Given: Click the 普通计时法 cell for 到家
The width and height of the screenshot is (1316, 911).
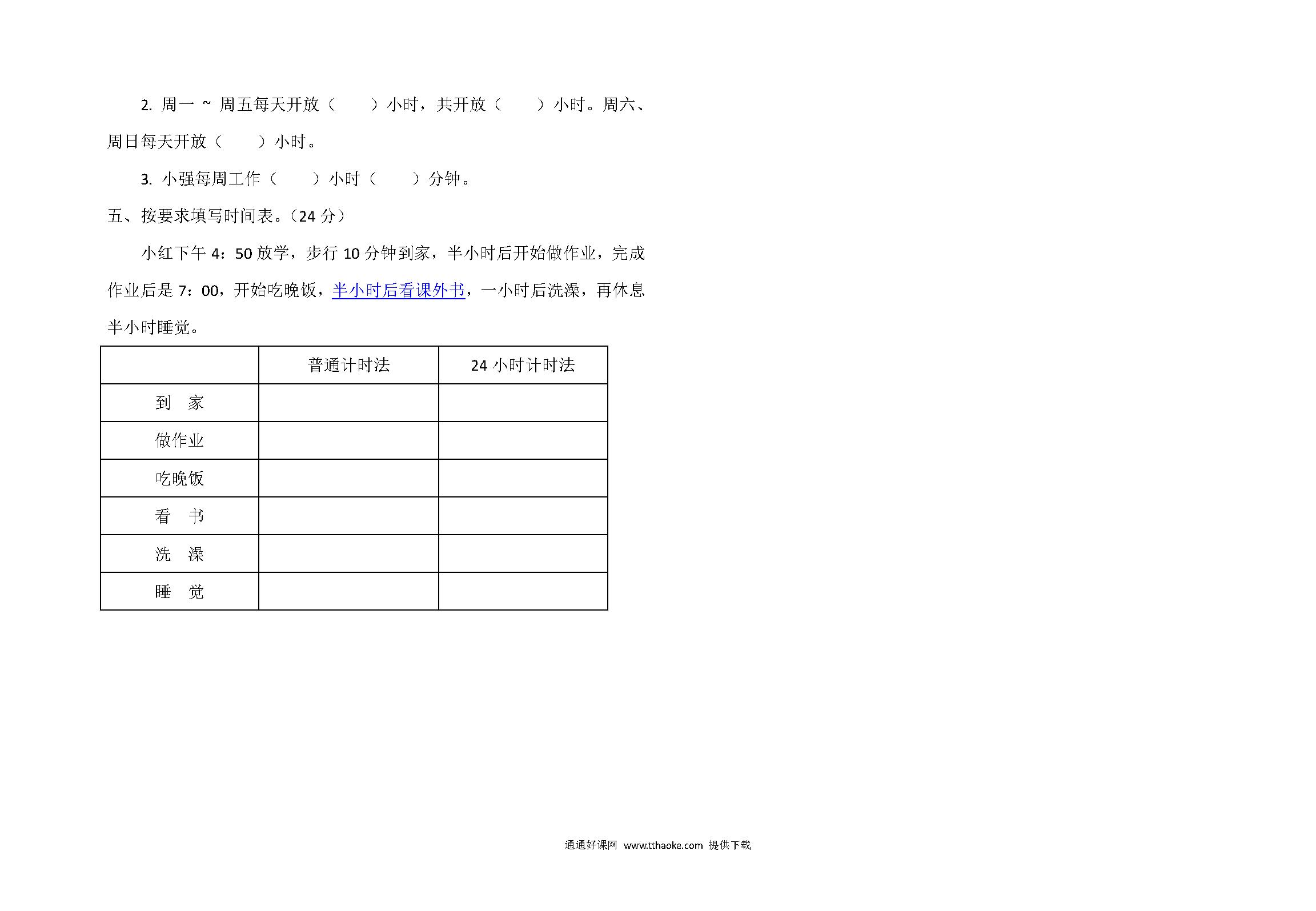Looking at the screenshot, I should pos(348,403).
